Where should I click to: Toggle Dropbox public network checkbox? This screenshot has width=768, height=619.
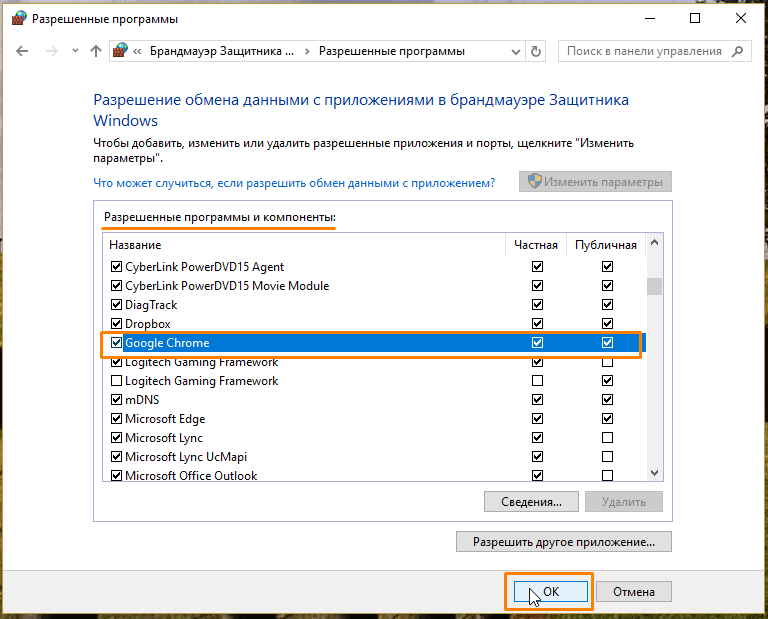[x=607, y=324]
